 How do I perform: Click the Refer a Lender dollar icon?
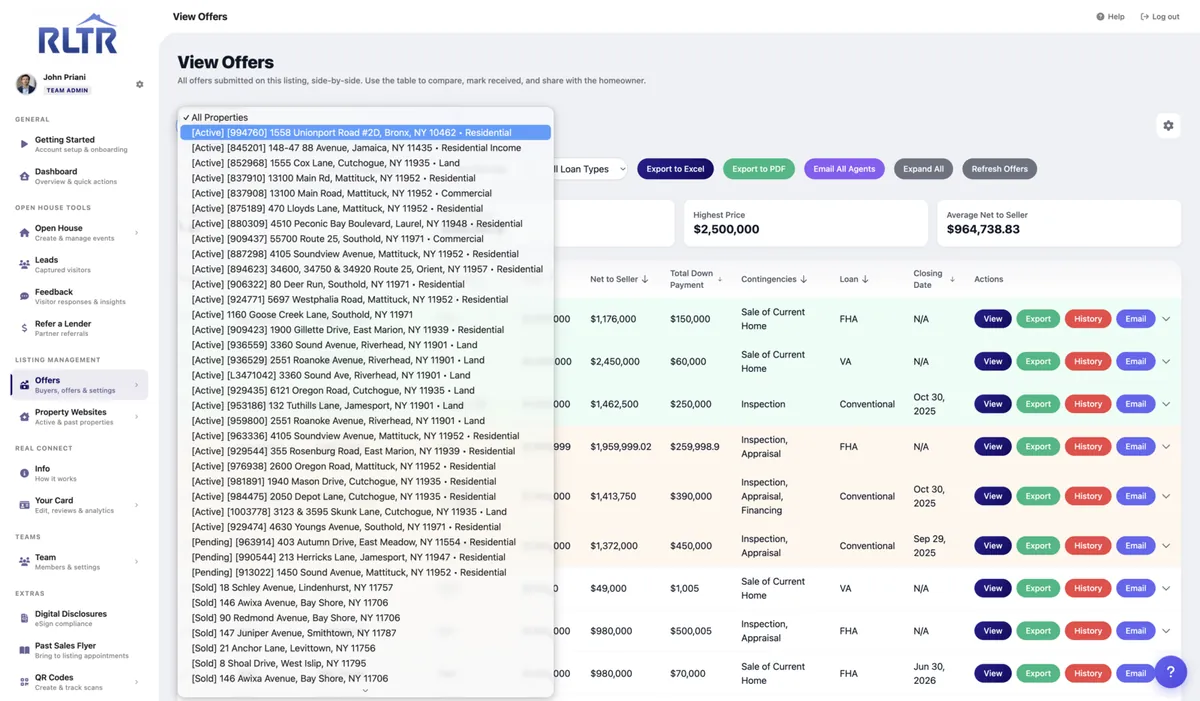[24, 328]
